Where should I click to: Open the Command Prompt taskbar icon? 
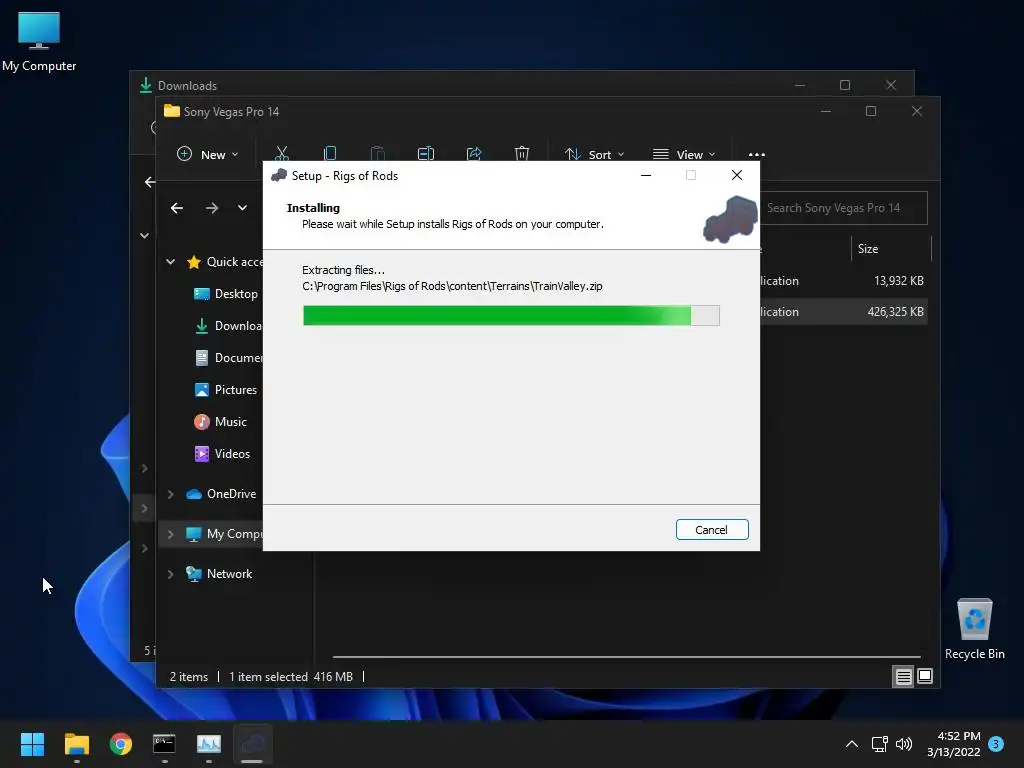pyautogui.click(x=164, y=744)
